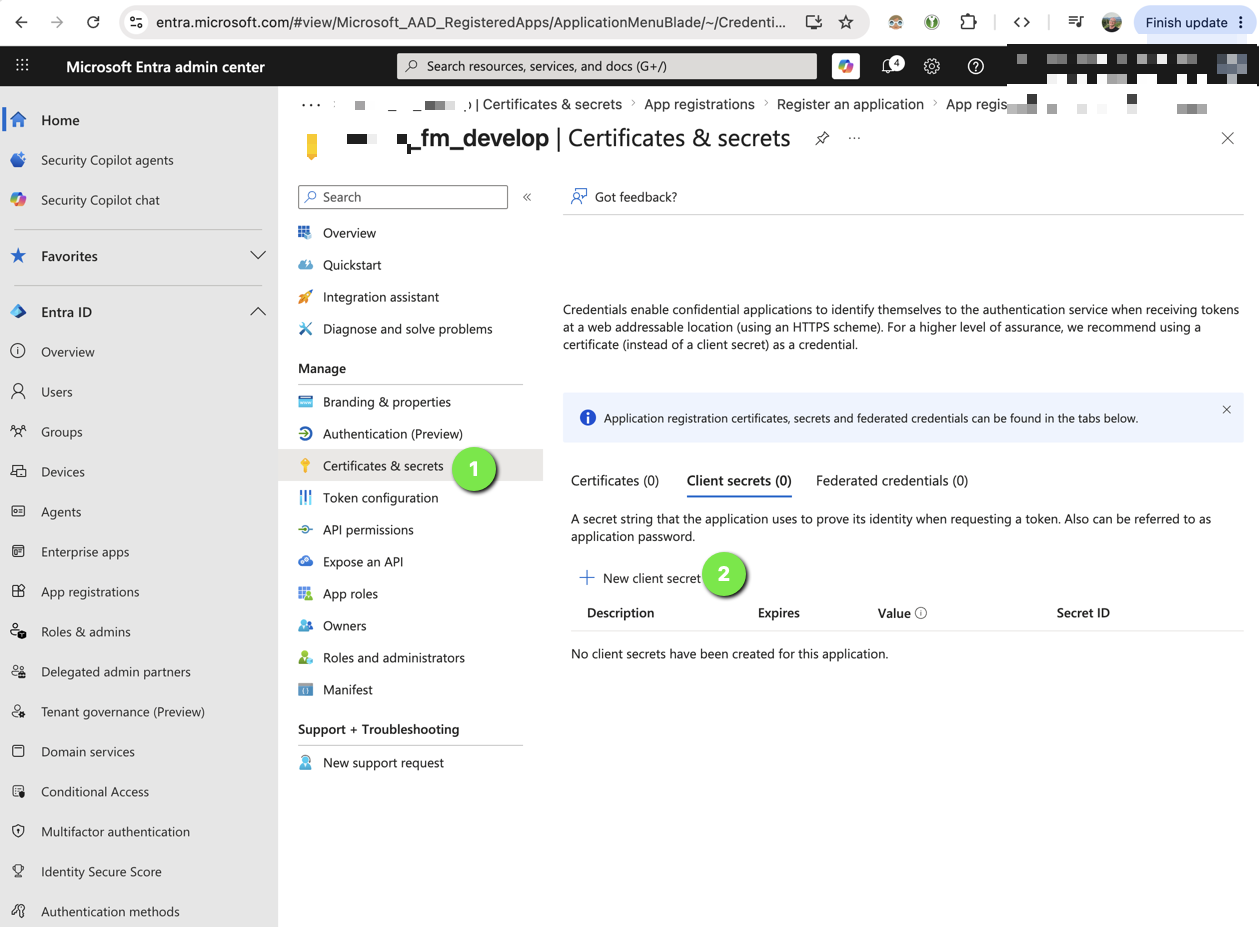Collapse the resource menu with double chevron
Screen dimensions: 1259x927
tap(527, 197)
